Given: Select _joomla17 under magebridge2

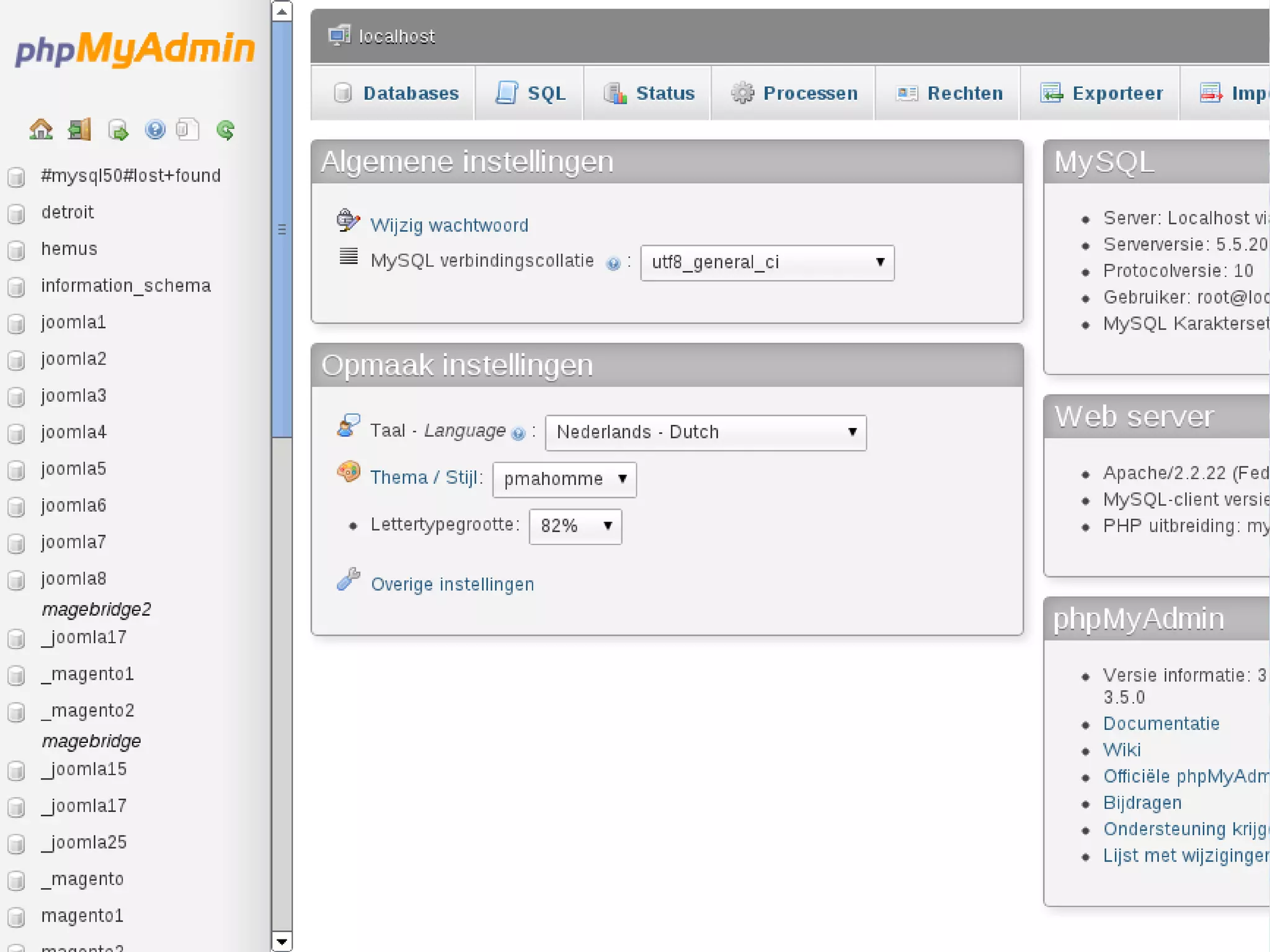Looking at the screenshot, I should point(84,638).
